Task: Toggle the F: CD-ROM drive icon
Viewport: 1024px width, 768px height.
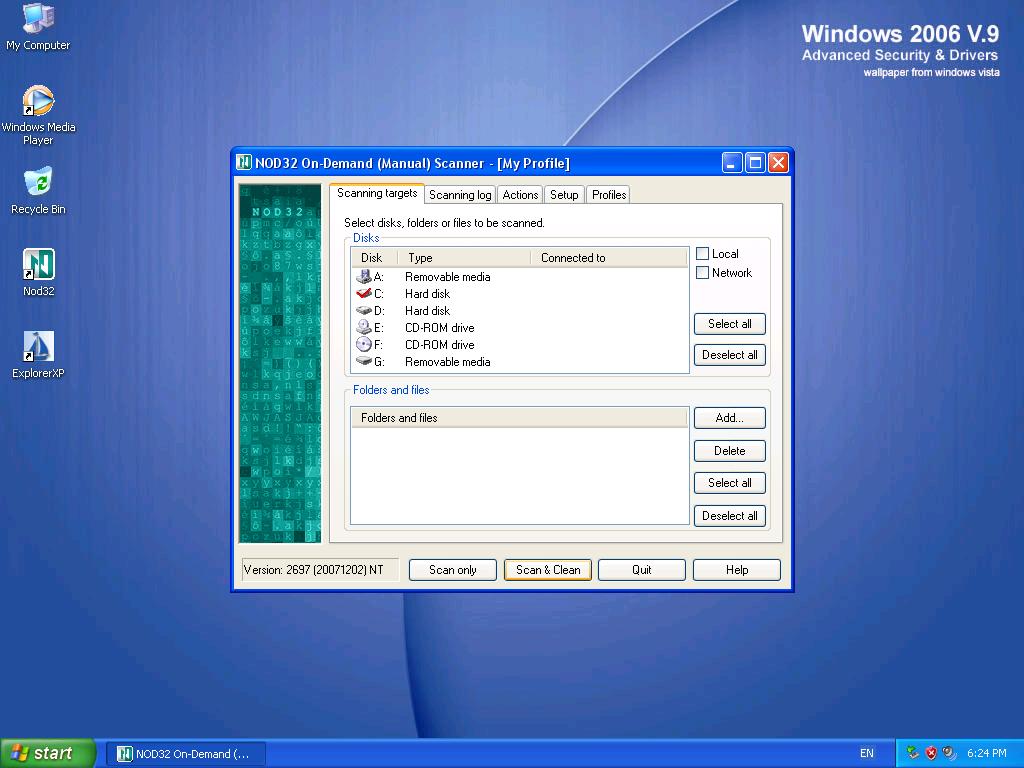Action: pyautogui.click(x=364, y=345)
